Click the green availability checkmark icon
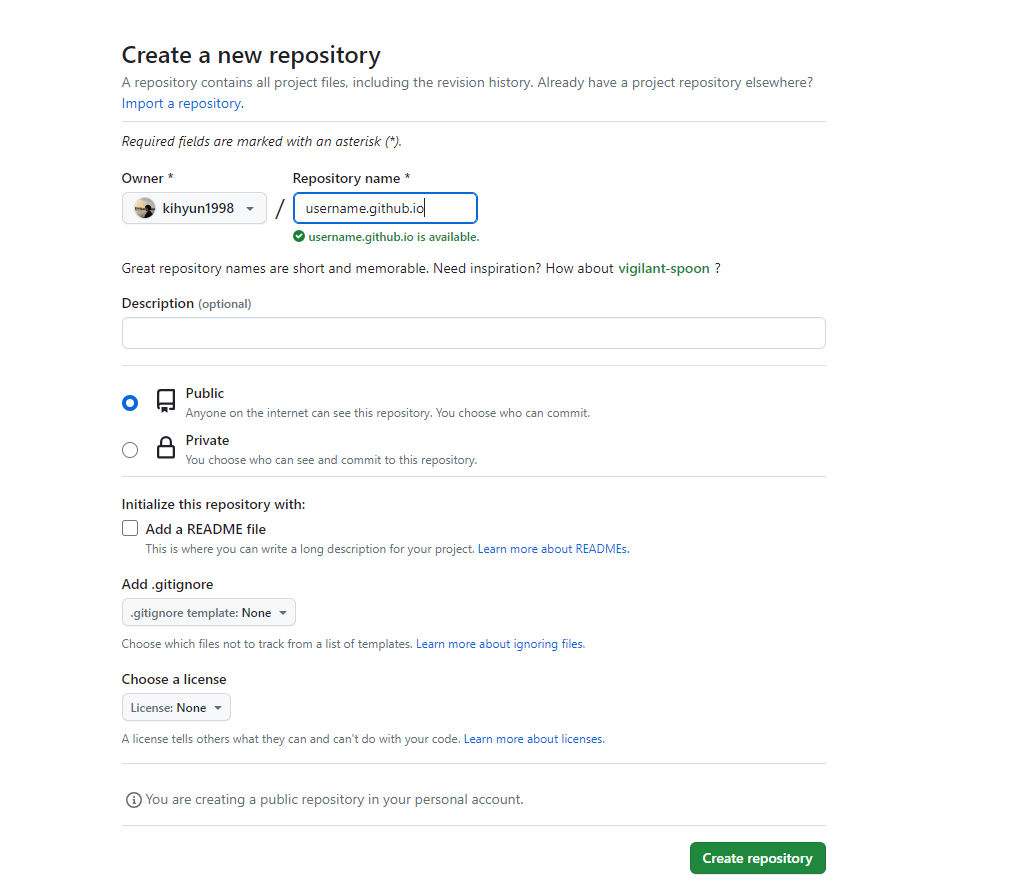The height and width of the screenshot is (888, 1028). 299,237
